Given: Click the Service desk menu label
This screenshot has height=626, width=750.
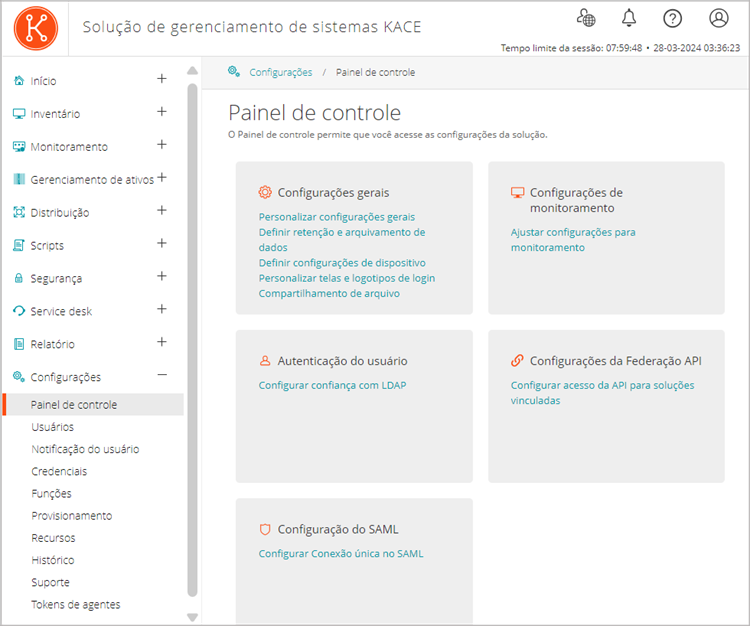Looking at the screenshot, I should click(61, 311).
